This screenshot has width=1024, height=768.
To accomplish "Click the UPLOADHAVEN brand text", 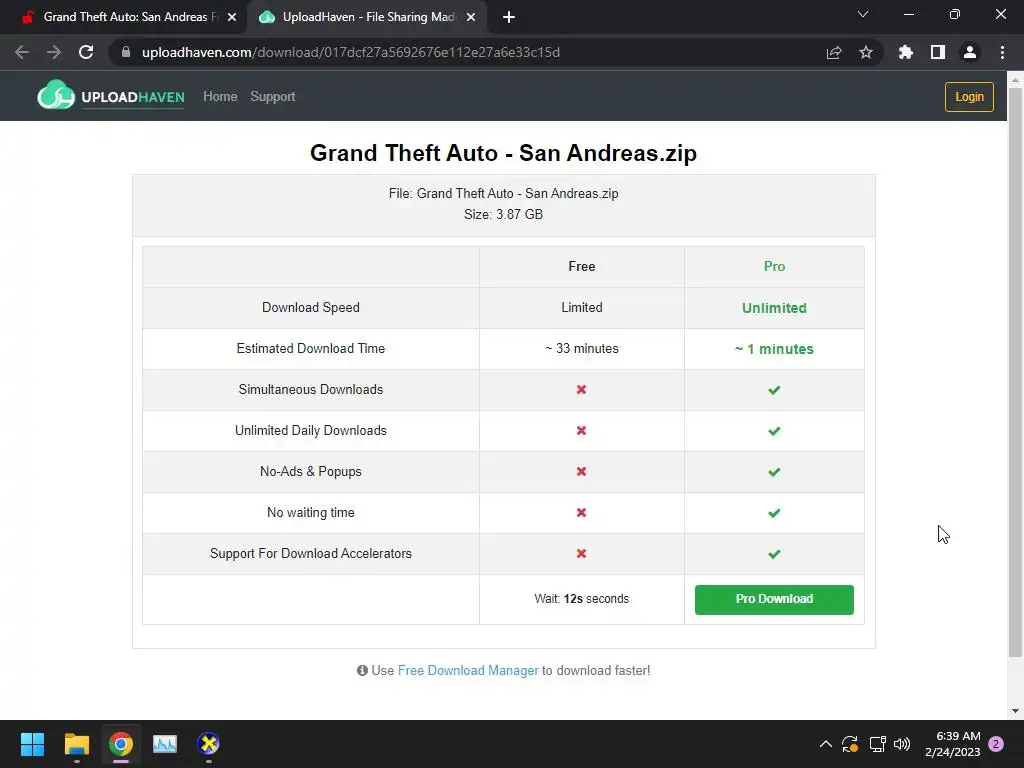I will 133,97.
